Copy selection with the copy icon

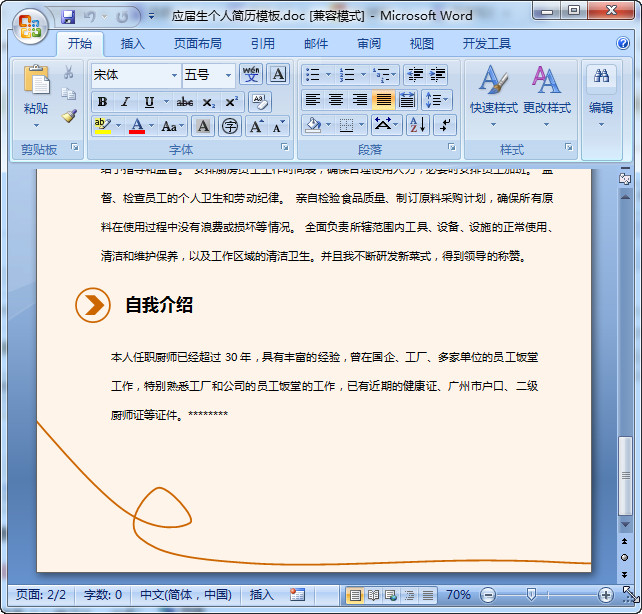coord(68,94)
